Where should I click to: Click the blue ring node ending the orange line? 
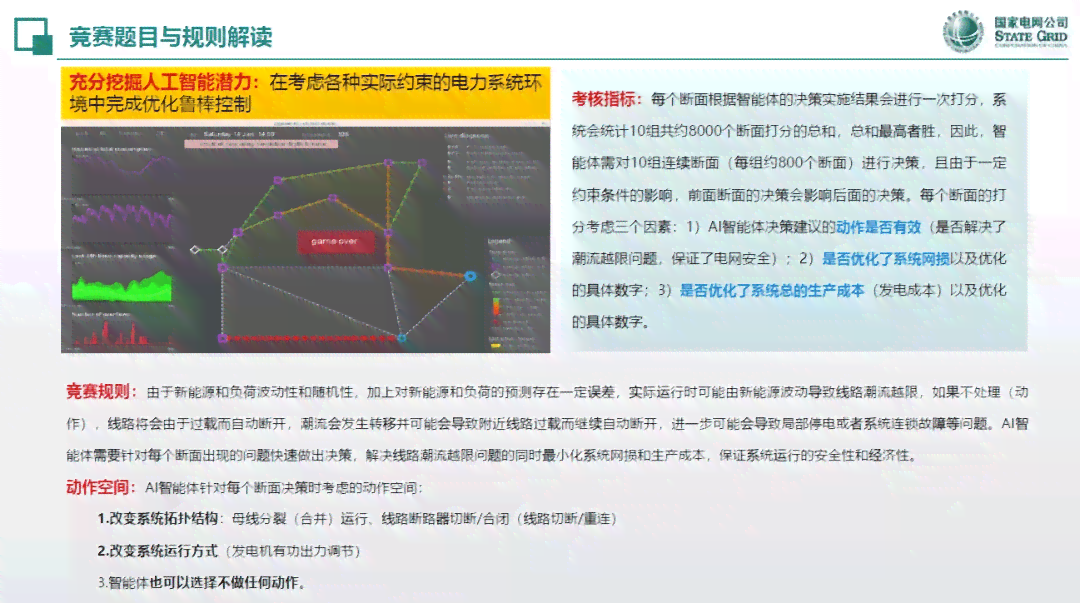click(x=470, y=276)
